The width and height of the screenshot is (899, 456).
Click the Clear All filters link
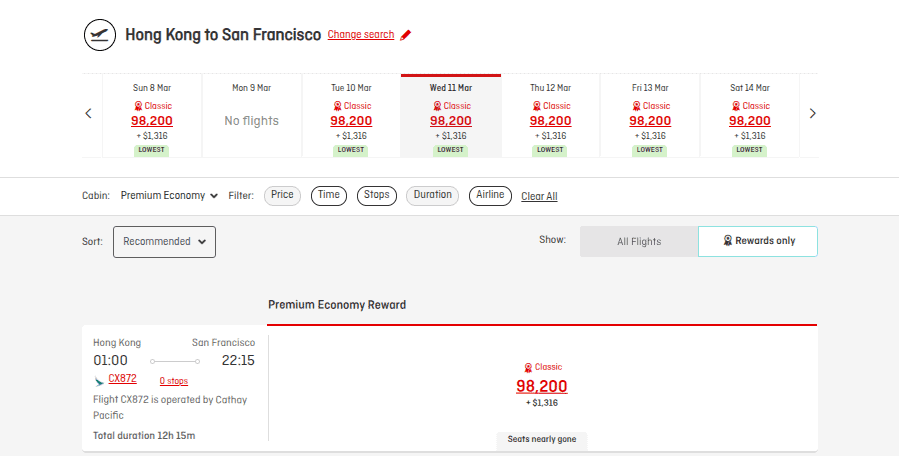[x=539, y=196]
